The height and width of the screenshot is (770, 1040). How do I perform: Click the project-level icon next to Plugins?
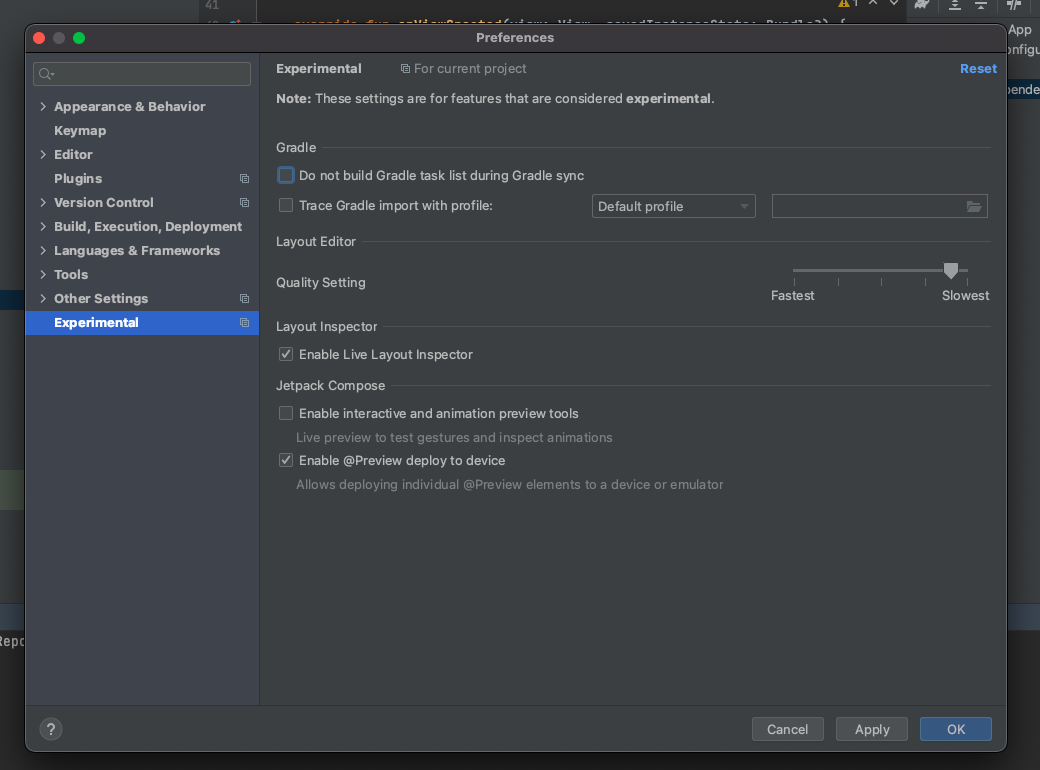point(244,179)
